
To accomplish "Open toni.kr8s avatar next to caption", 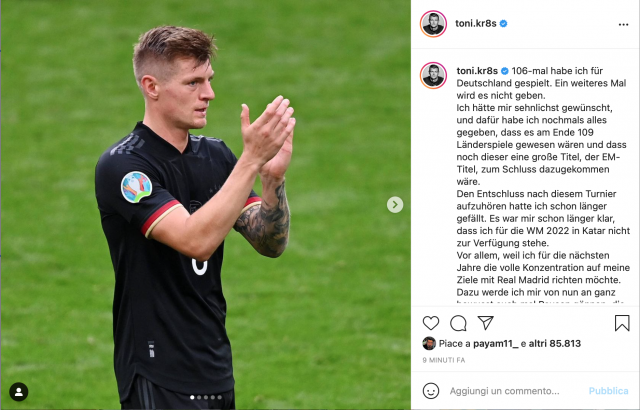I will 433,75.
